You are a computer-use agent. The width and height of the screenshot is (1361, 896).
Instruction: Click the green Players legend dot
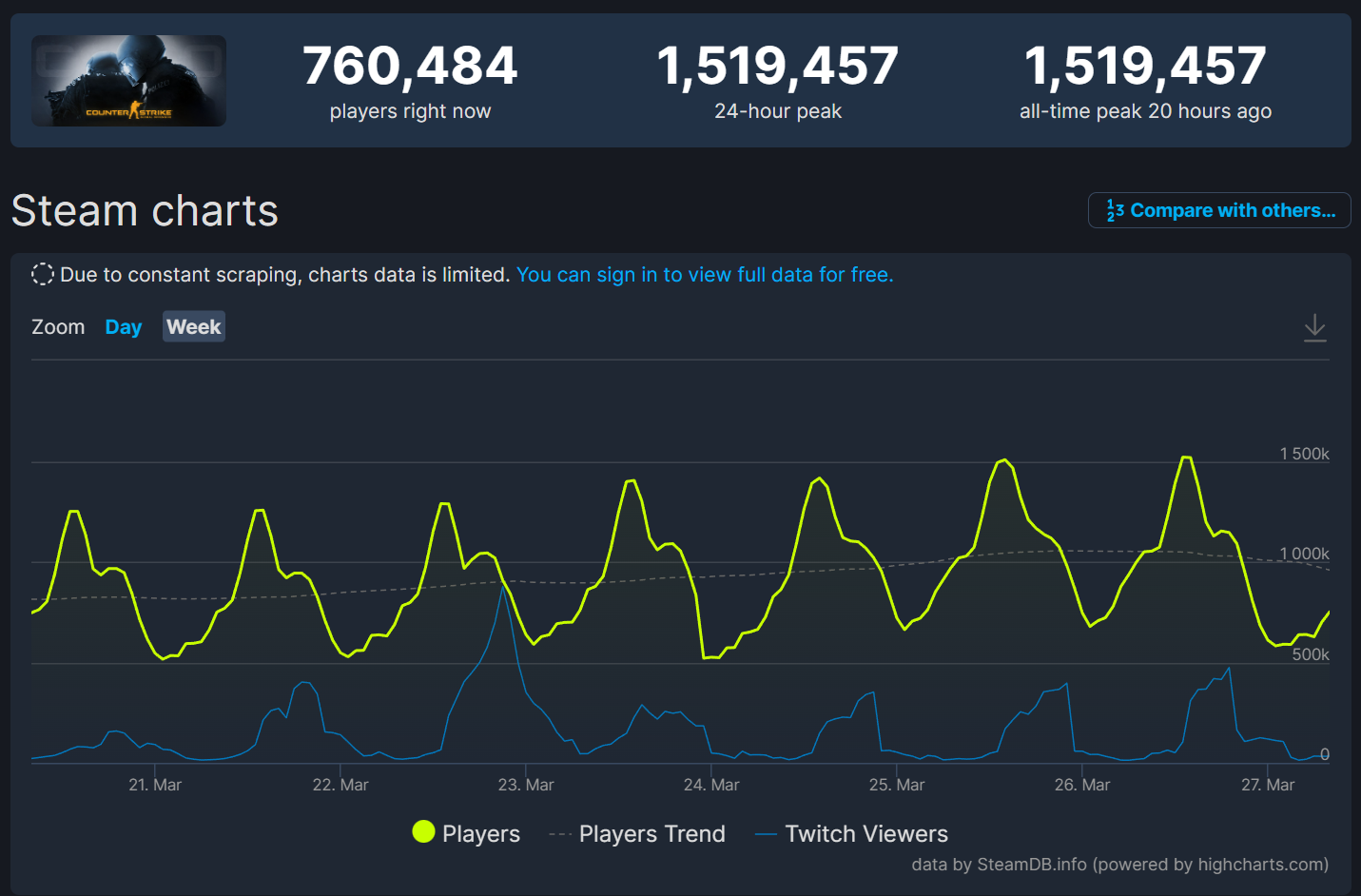[x=423, y=832]
